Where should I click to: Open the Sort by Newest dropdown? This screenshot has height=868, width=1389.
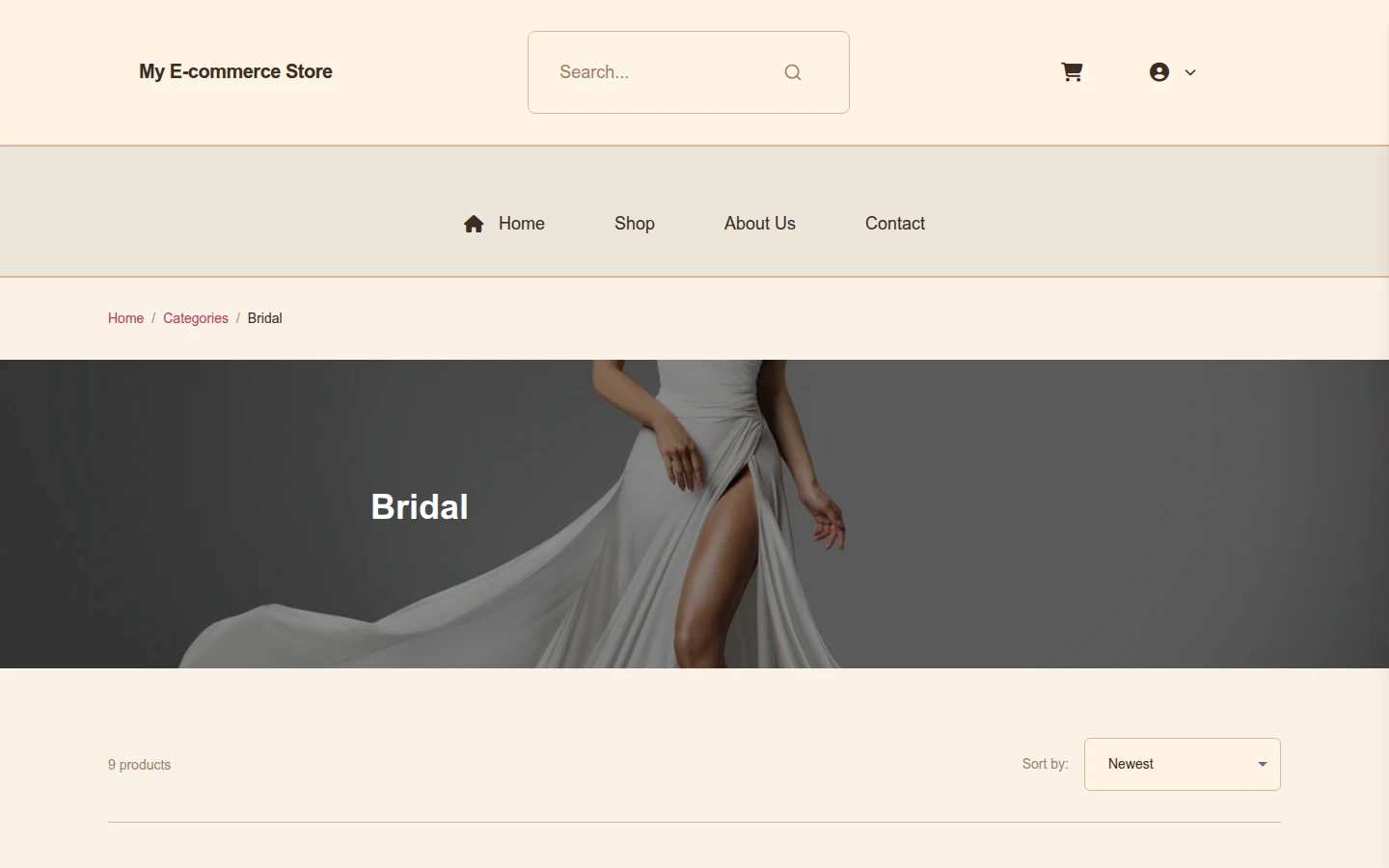pos(1183,764)
